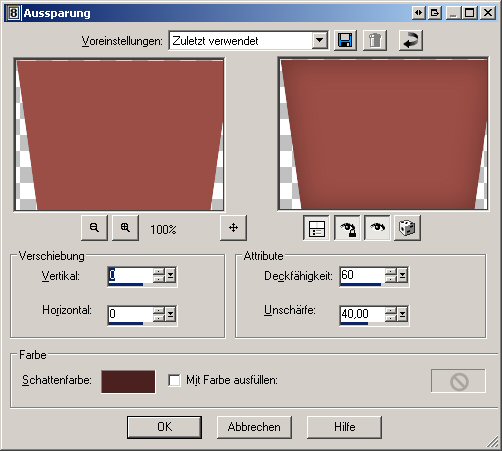502x451 pixels.
Task: Delete preset using trash can icon
Action: coord(375,41)
